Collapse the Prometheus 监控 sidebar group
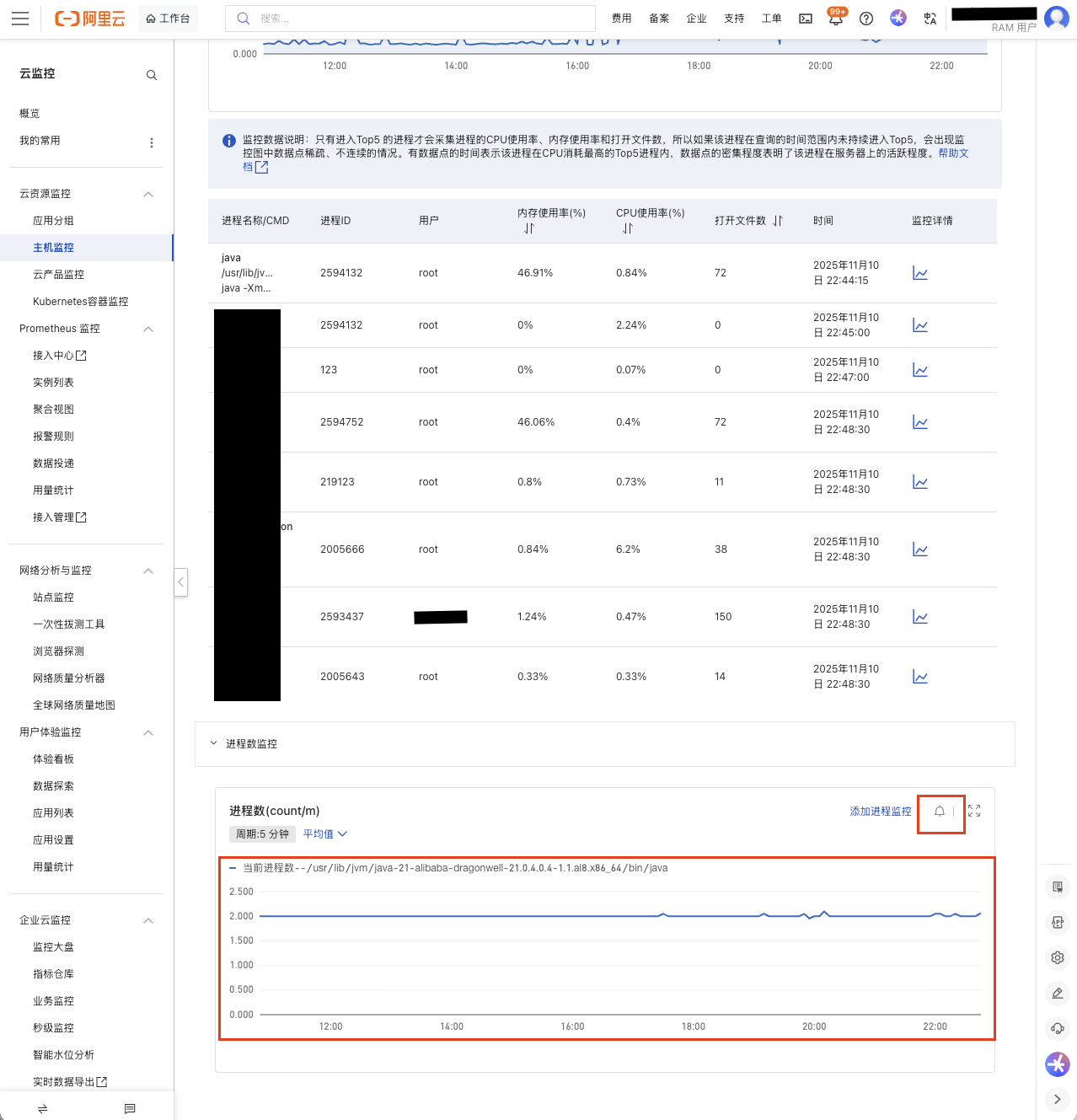The image size is (1077, 1120). point(148,329)
